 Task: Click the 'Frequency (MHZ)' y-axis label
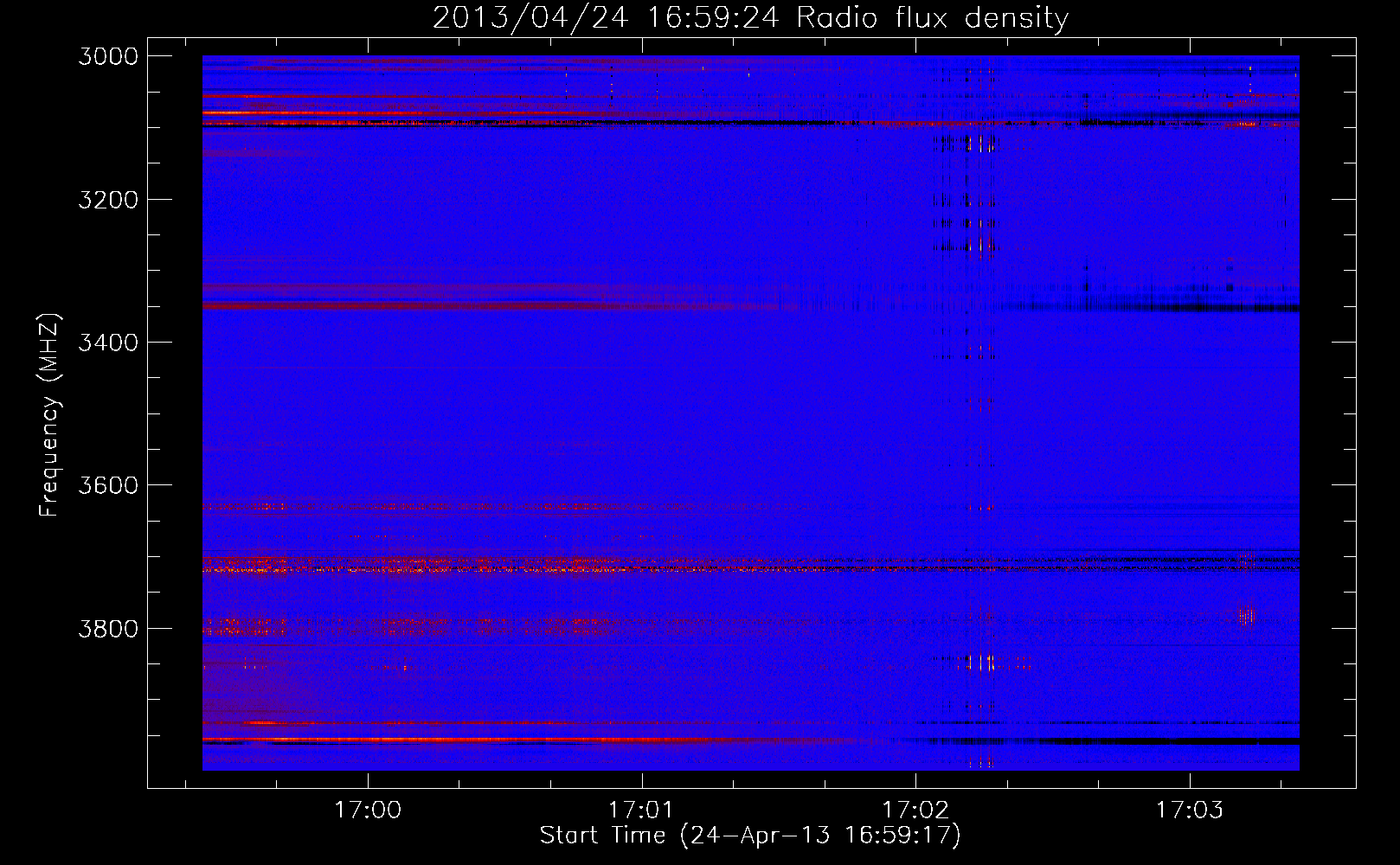point(49,415)
